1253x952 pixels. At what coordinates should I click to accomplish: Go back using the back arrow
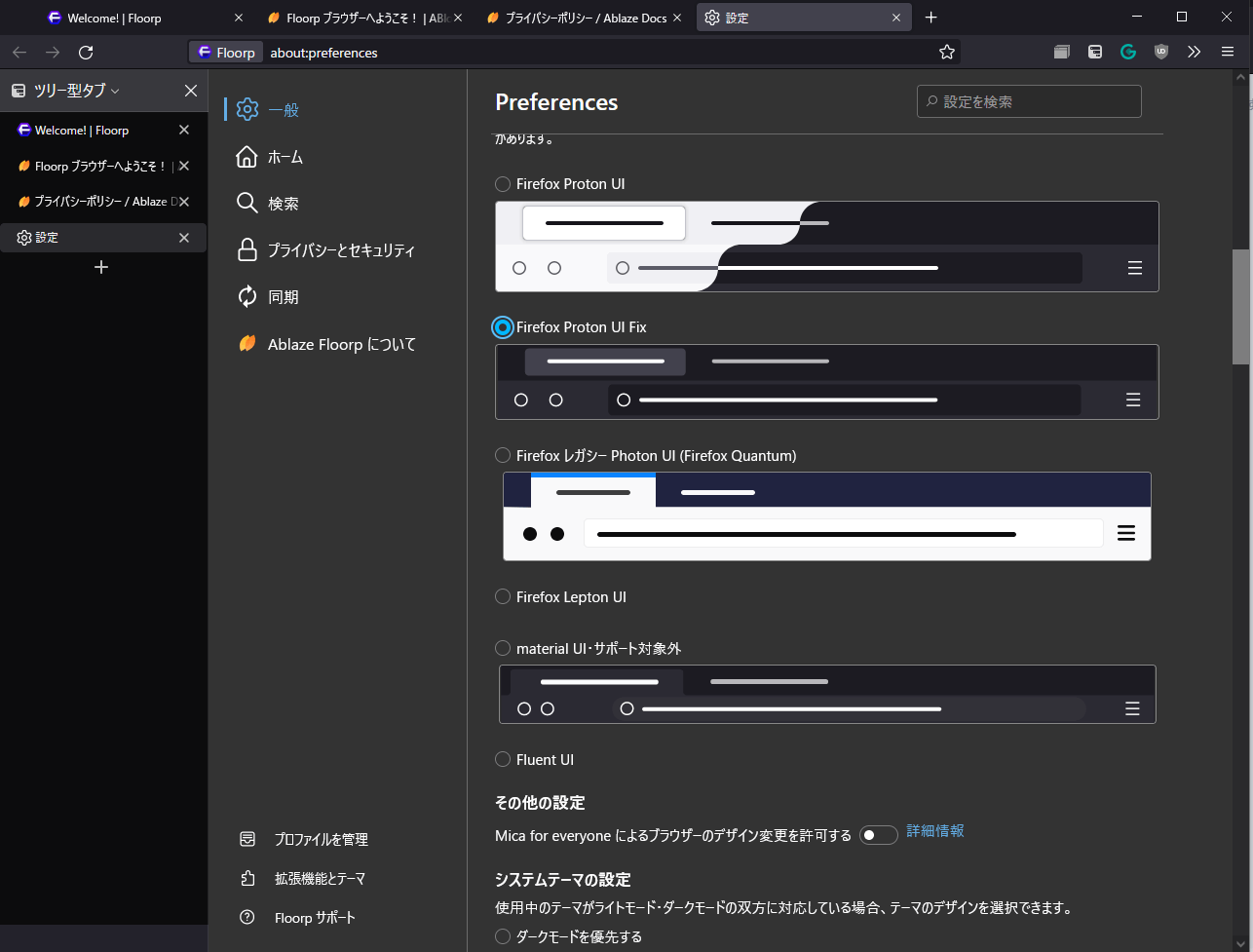19,53
